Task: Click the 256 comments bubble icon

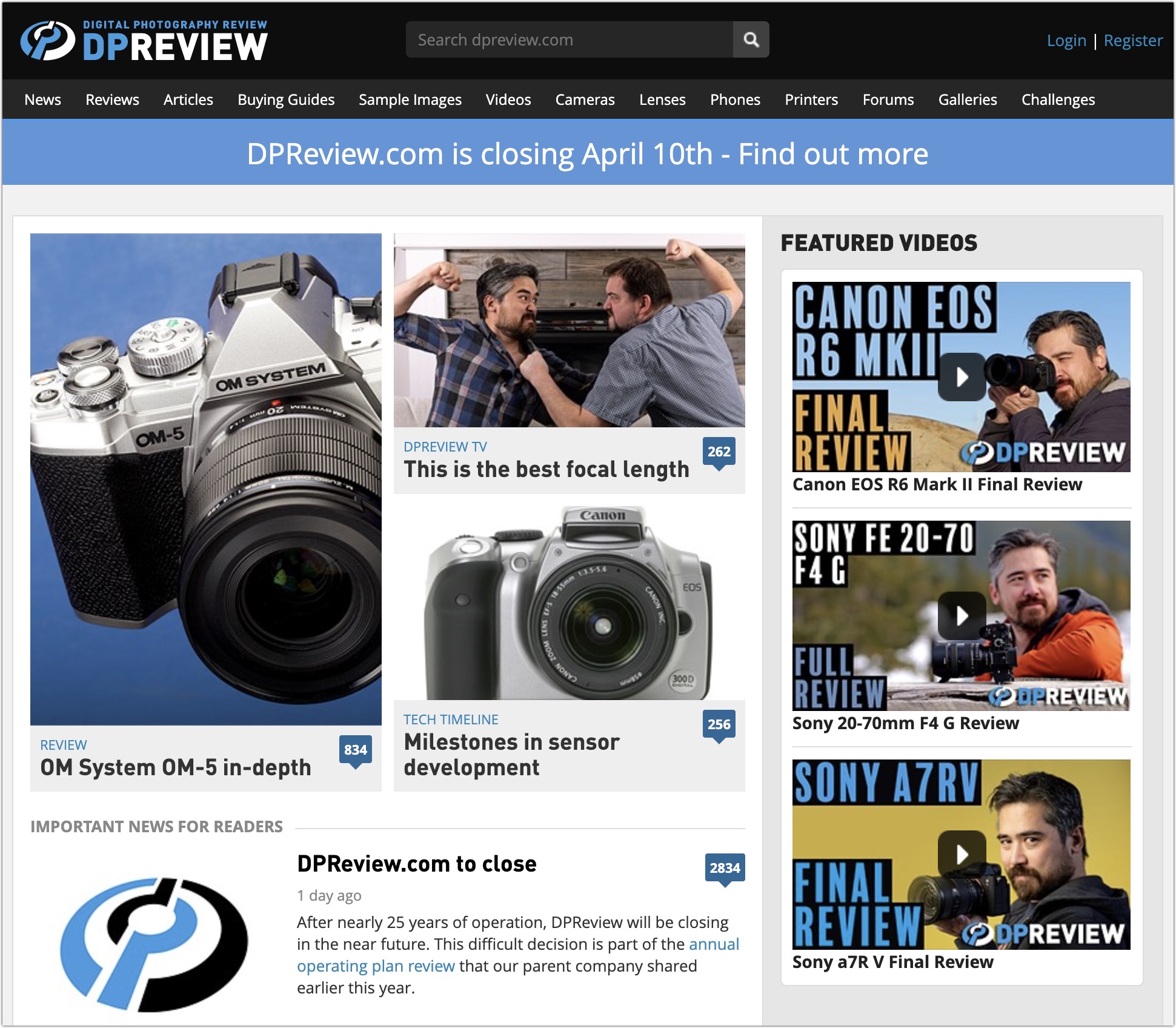Action: [x=719, y=725]
